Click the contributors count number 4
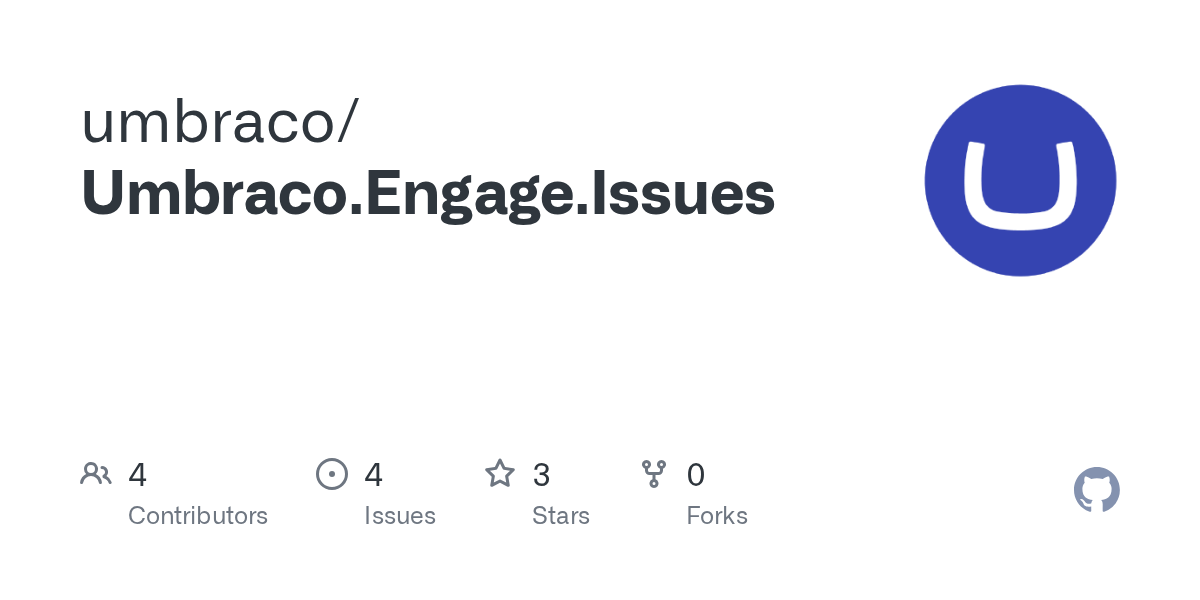This screenshot has height=600, width=1200. point(138,475)
